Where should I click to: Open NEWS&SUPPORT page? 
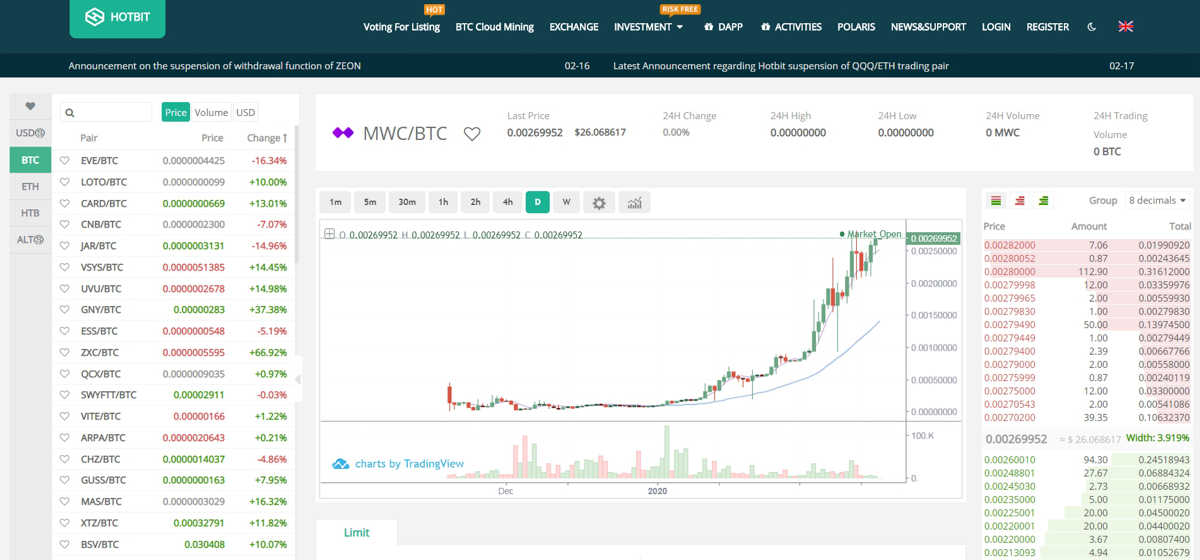929,27
